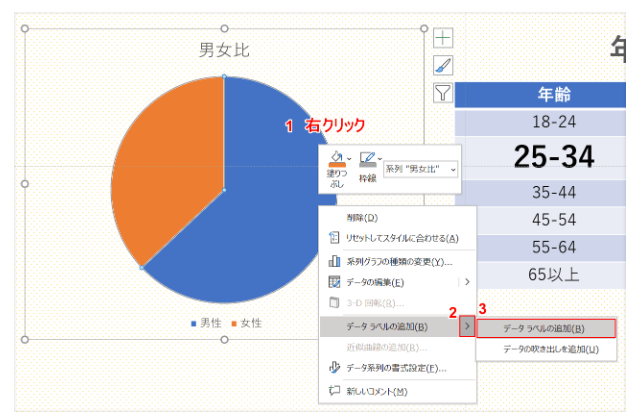The width and height of the screenshot is (643, 417).
Task: Click the 女性 legend entry
Action: point(245,323)
